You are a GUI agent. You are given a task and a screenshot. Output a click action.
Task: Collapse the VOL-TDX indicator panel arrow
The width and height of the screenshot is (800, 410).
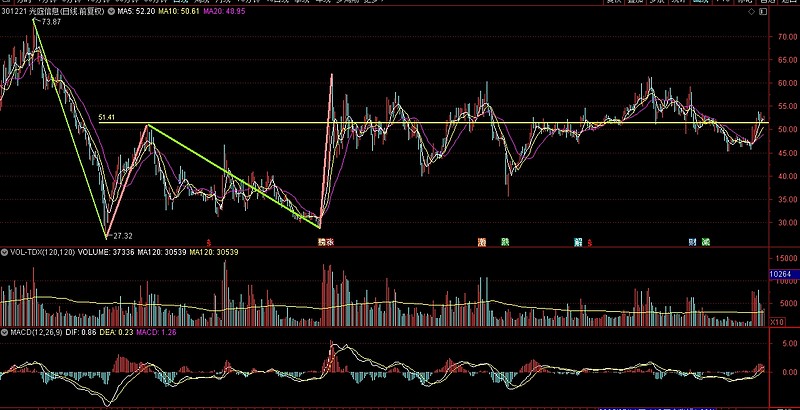coord(4,252)
